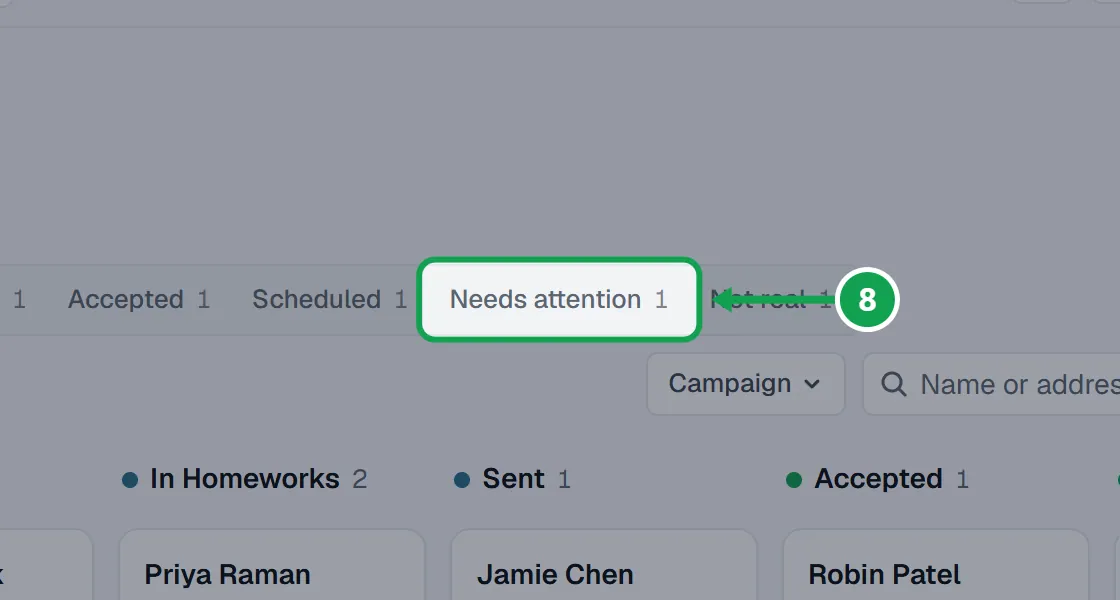Screen dimensions: 1120x600
Task: Click the blue status dot beside In Homeworks
Action: 130,480
